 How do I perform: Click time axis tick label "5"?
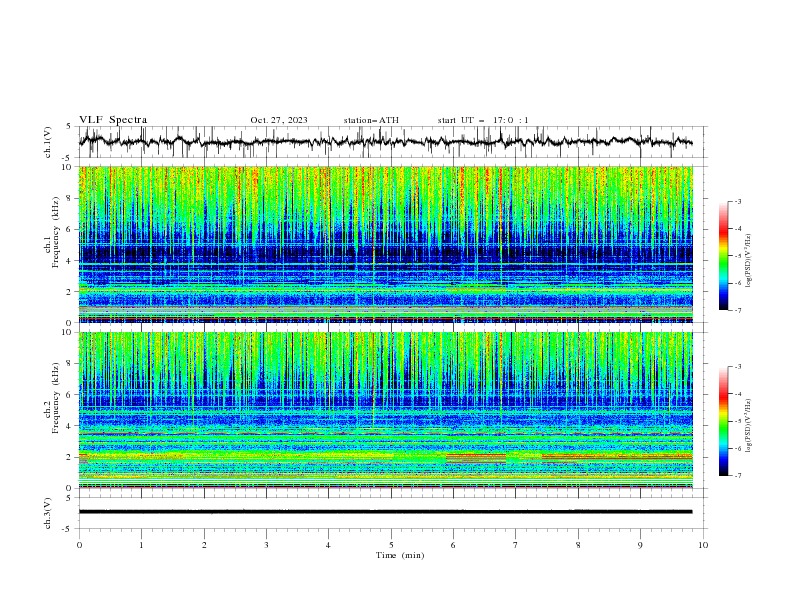pyautogui.click(x=391, y=545)
